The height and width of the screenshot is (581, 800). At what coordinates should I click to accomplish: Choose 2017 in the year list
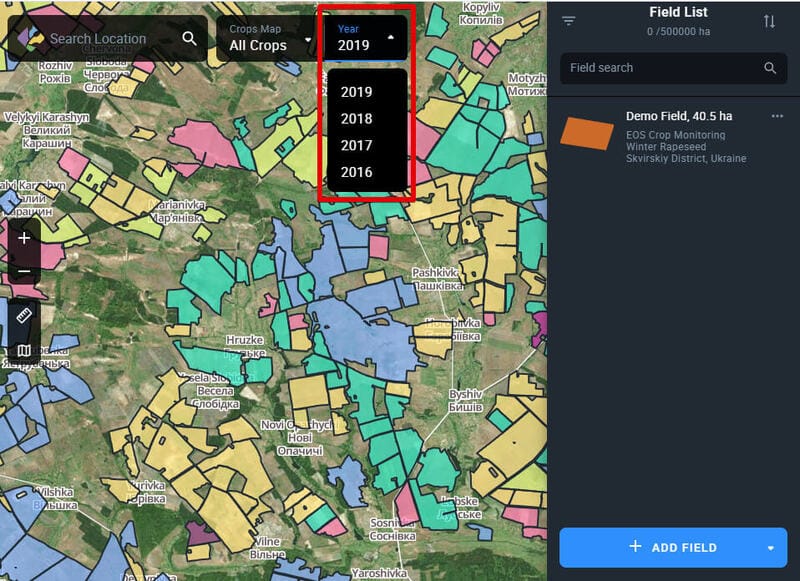(x=357, y=145)
